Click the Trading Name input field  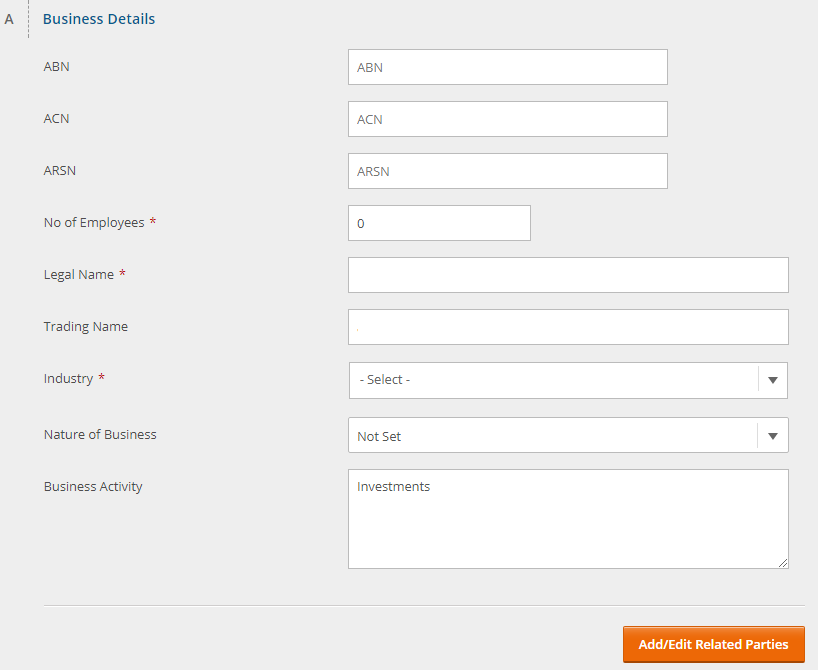(x=568, y=327)
